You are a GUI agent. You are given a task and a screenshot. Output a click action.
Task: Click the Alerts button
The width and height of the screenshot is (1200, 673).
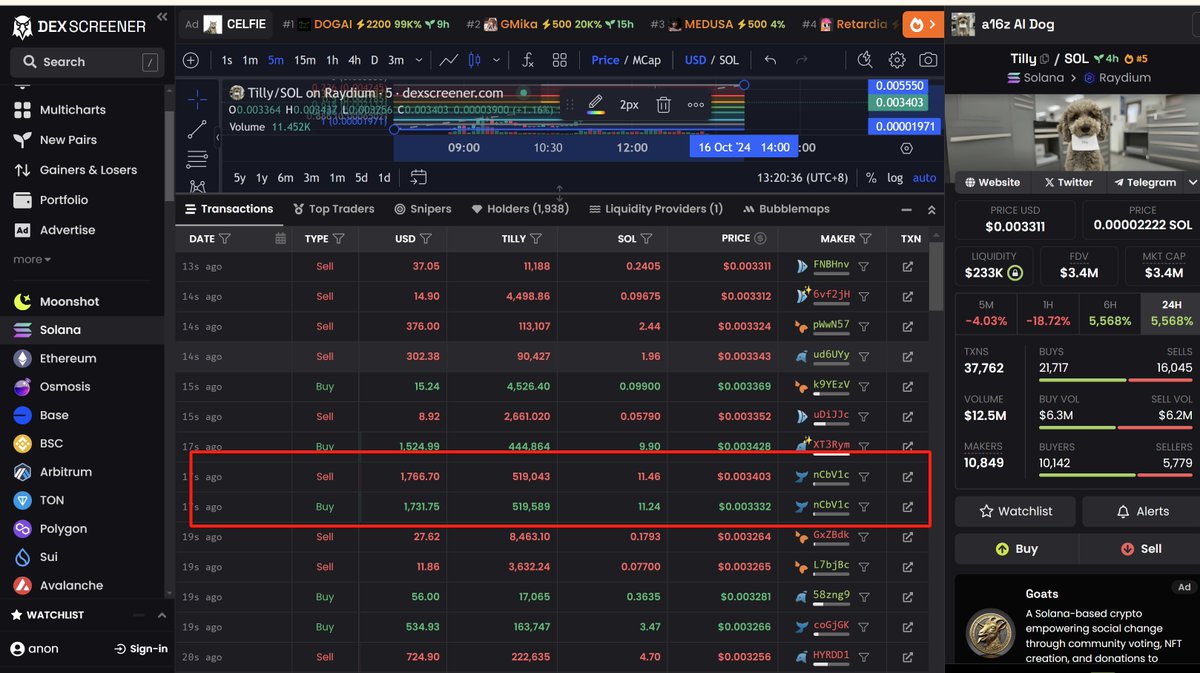click(x=1141, y=511)
